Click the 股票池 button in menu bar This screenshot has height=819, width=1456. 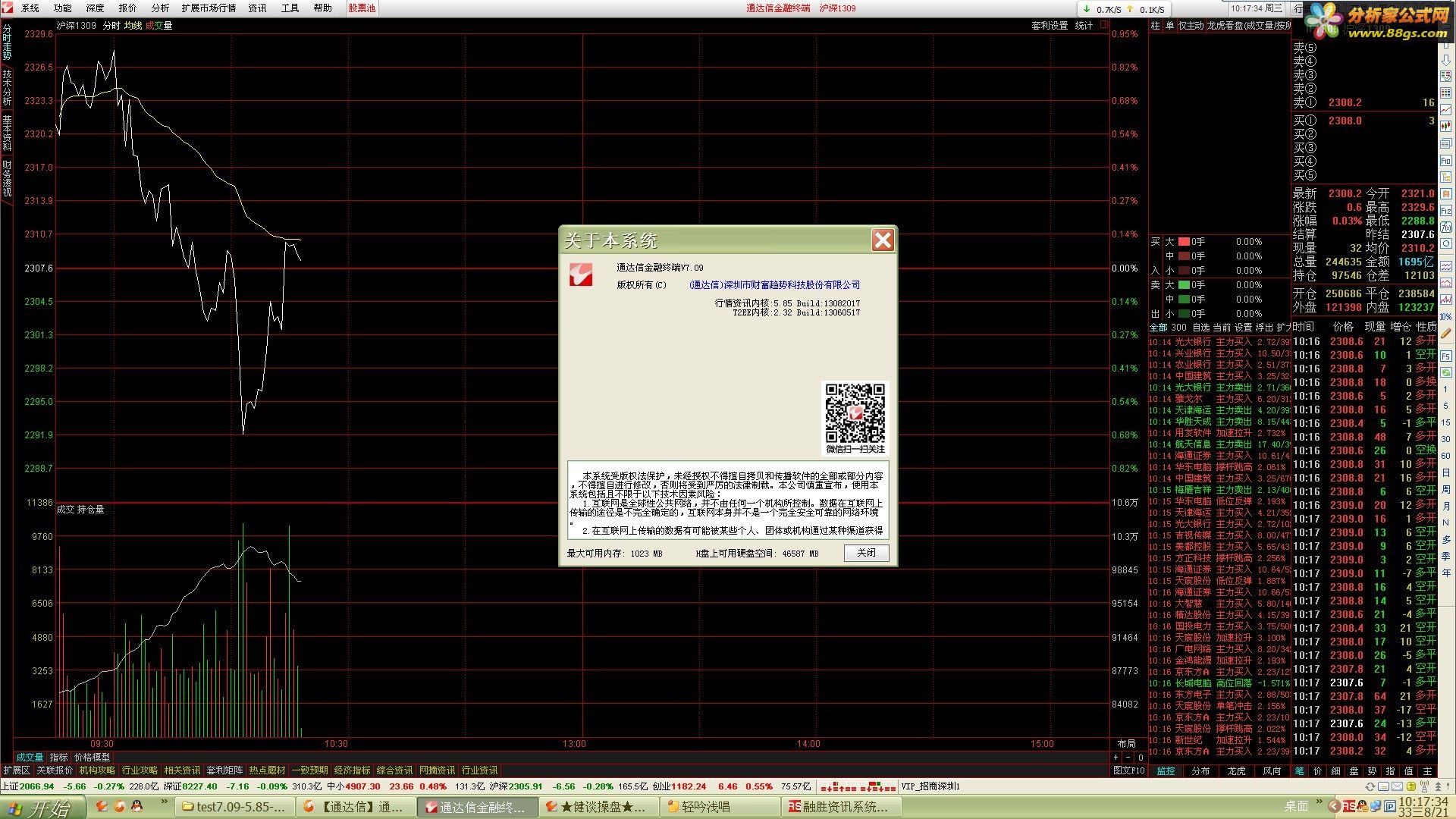coord(362,8)
